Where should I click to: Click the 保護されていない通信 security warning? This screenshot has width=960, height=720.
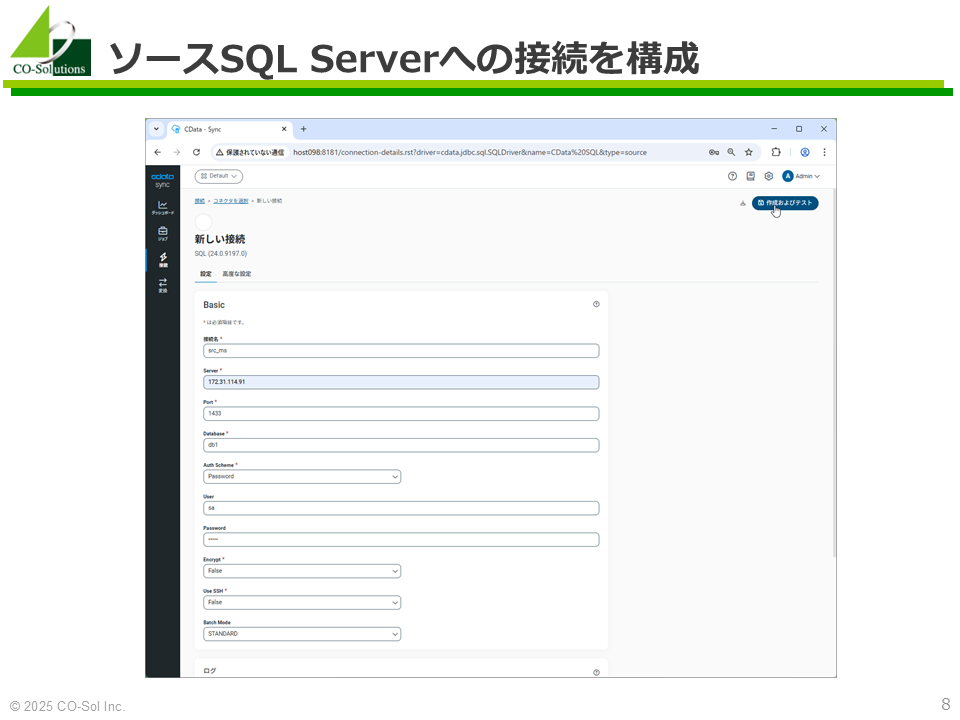coord(250,152)
